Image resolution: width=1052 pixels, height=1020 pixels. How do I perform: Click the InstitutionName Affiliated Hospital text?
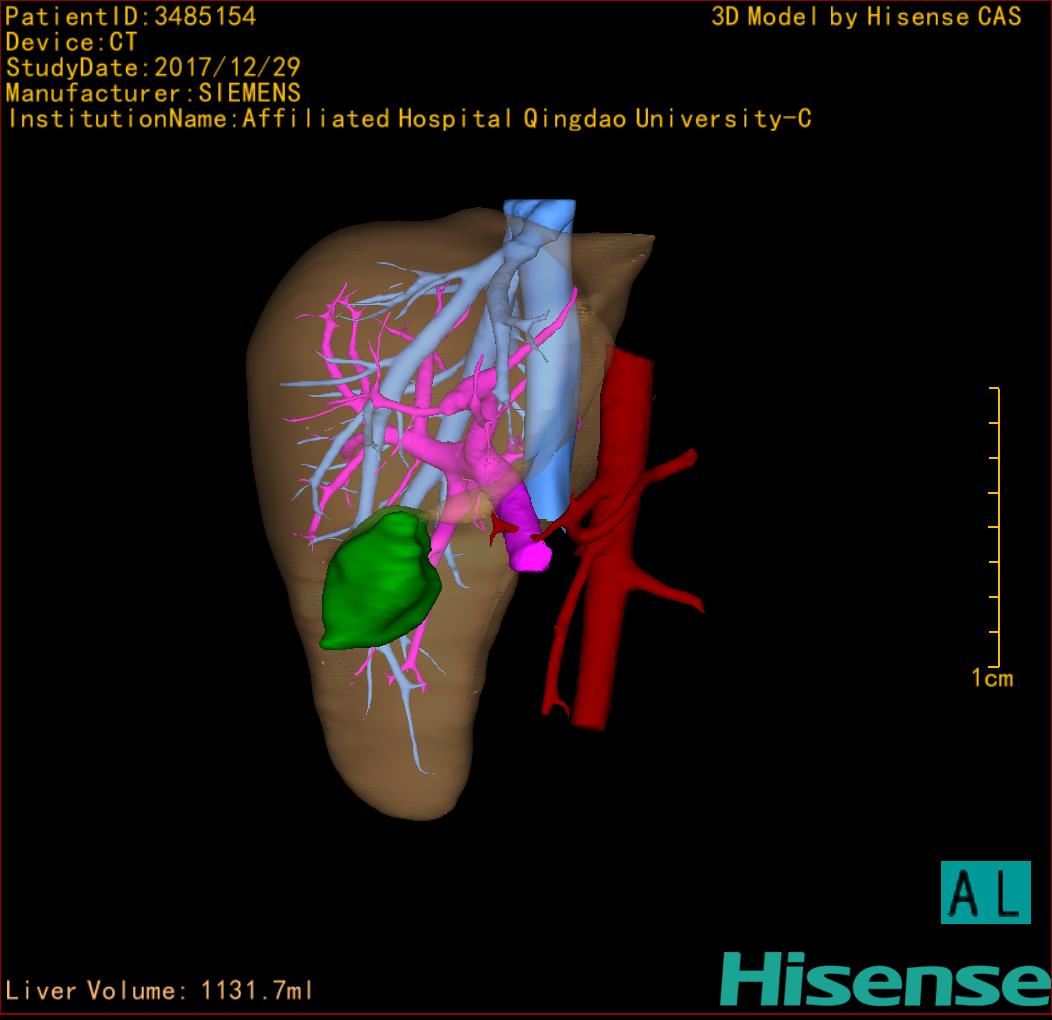point(409,119)
